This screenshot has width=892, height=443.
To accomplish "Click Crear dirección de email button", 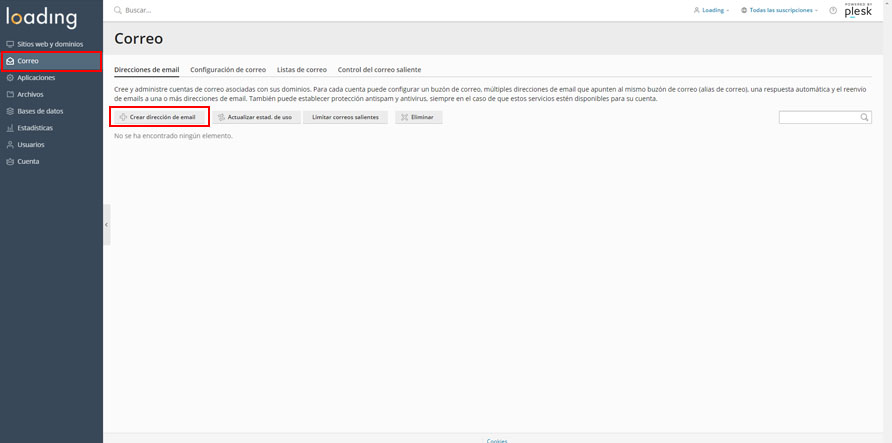I will pyautogui.click(x=159, y=117).
